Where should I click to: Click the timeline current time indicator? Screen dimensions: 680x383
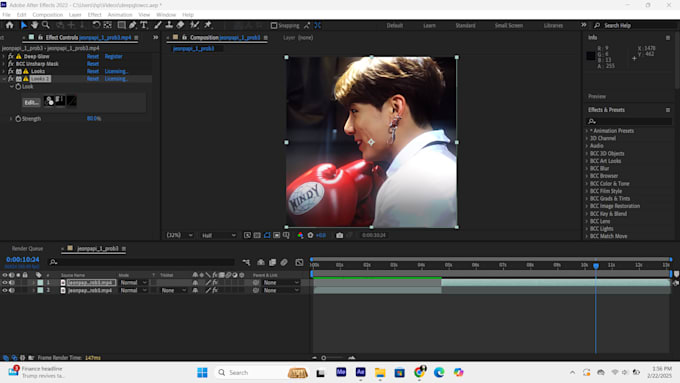[596, 265]
